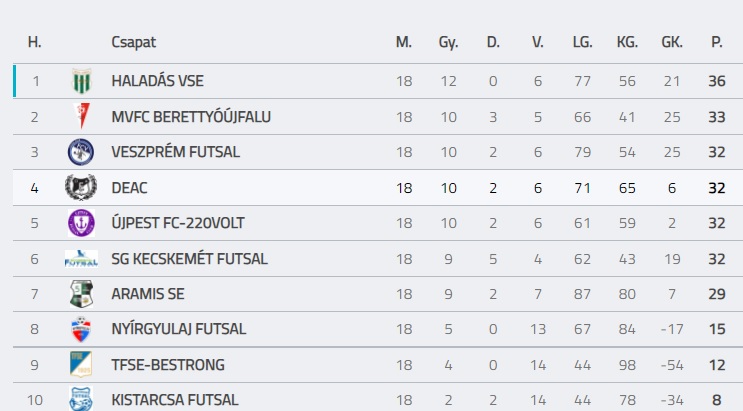743x411 pixels.
Task: Open the HALADÁS VSE team link
Action: pos(158,81)
